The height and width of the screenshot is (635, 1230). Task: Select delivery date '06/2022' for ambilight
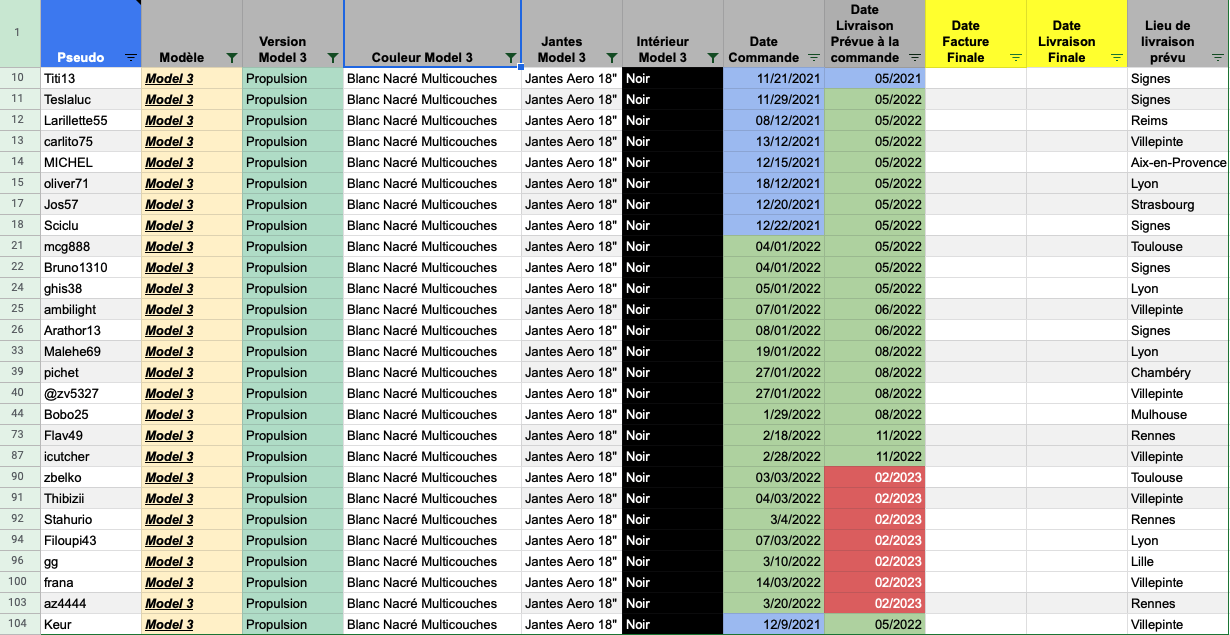[875, 309]
